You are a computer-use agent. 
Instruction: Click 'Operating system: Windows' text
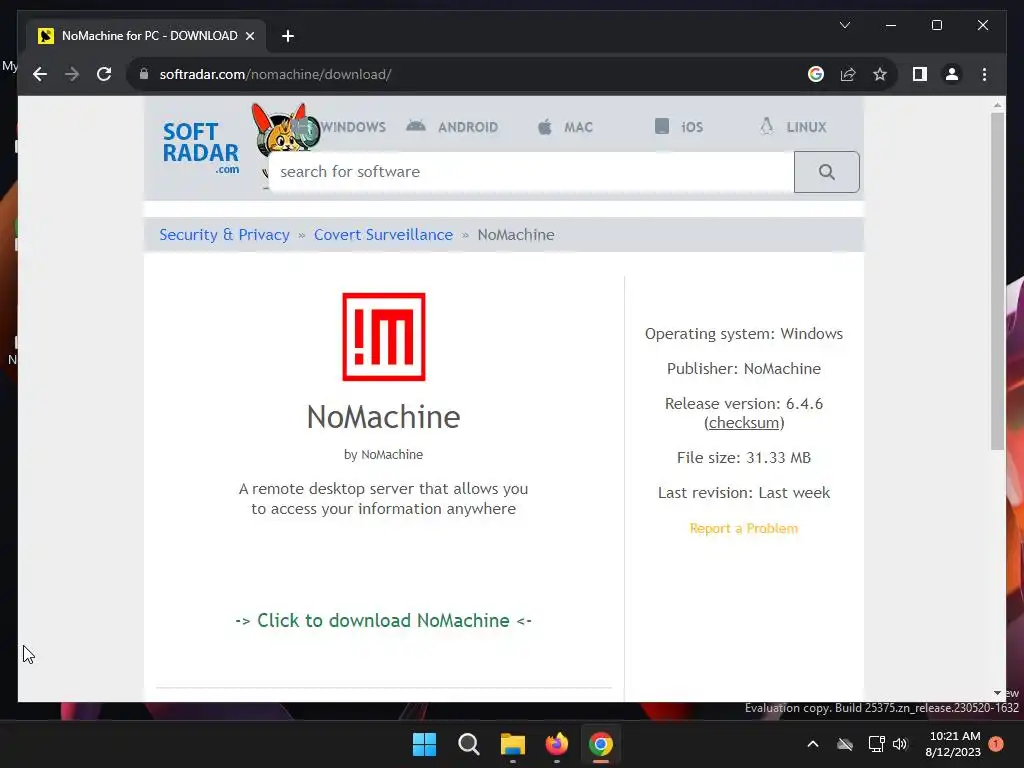click(744, 334)
